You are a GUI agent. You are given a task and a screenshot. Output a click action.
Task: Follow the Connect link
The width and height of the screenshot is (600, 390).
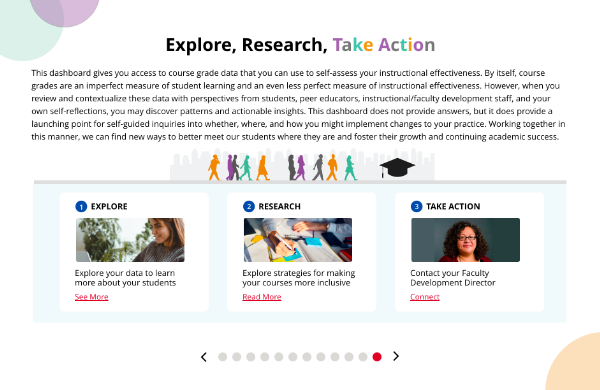(x=425, y=297)
